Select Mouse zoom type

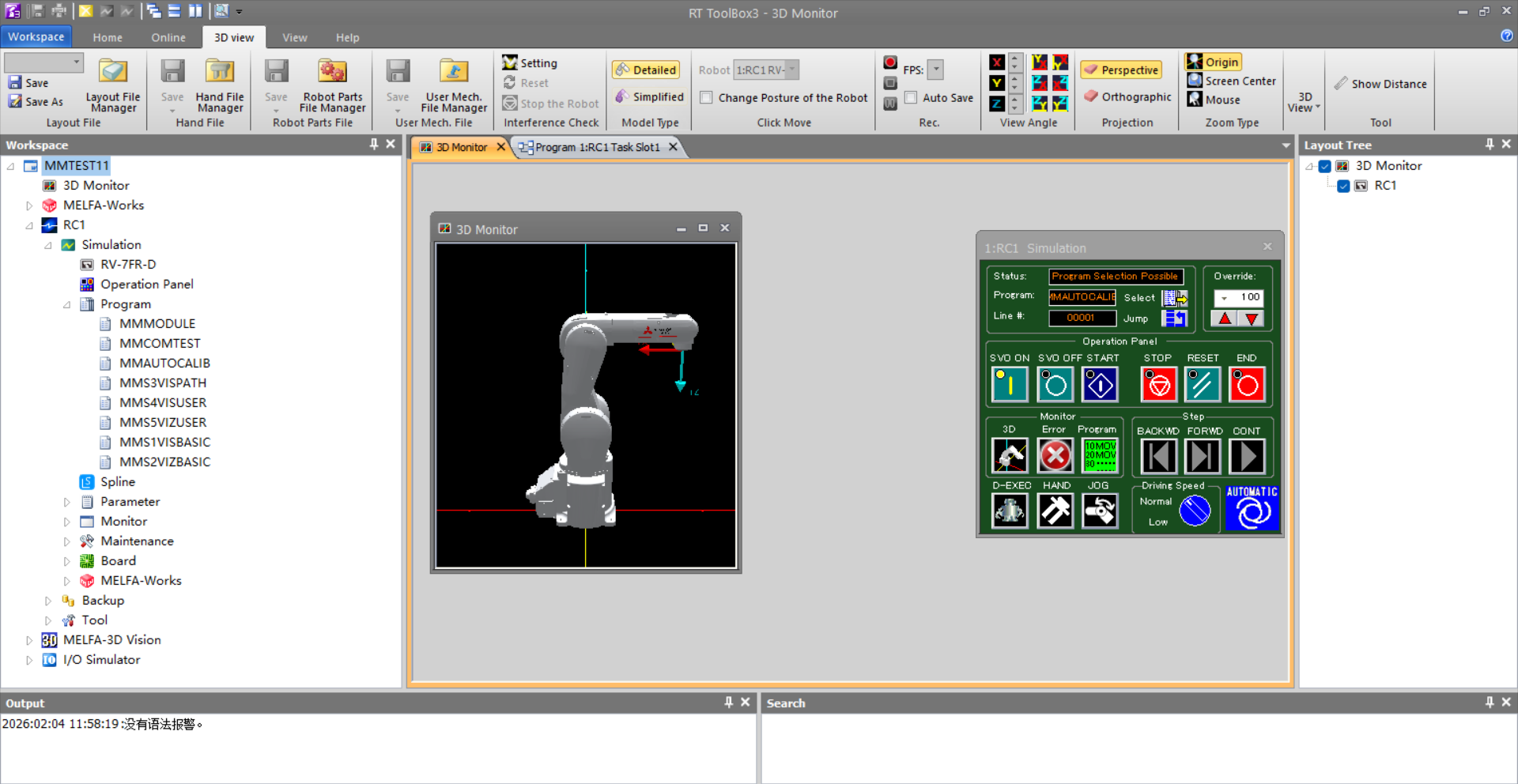tap(1214, 100)
